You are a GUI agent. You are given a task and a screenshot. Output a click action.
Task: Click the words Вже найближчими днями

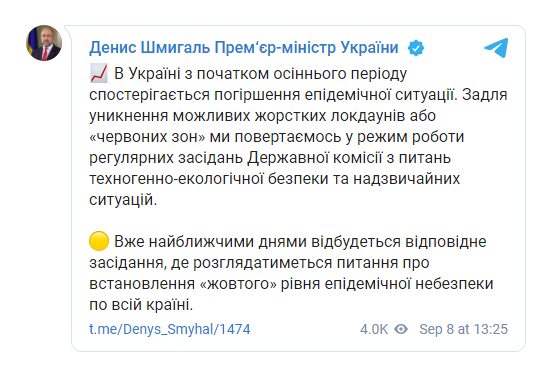[210, 242]
